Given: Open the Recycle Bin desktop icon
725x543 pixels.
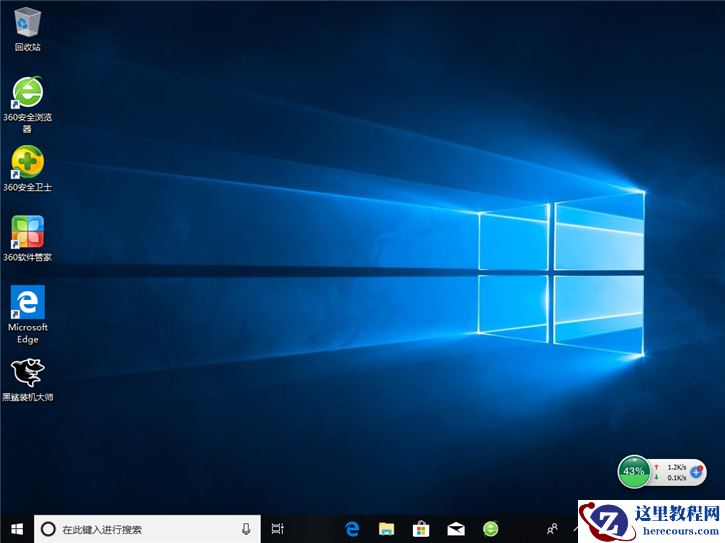Looking at the screenshot, I should pos(27,29).
